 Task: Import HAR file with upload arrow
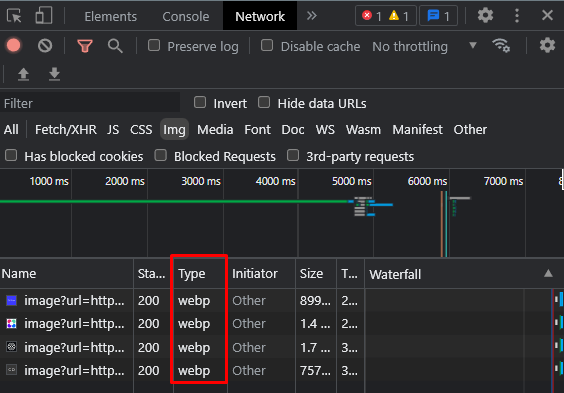(23, 74)
